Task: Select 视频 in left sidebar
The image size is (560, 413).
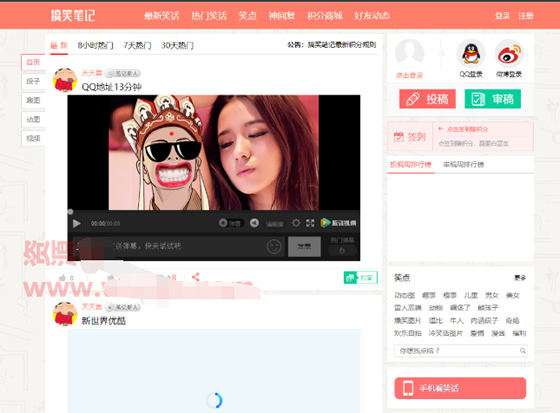Action: click(33, 138)
